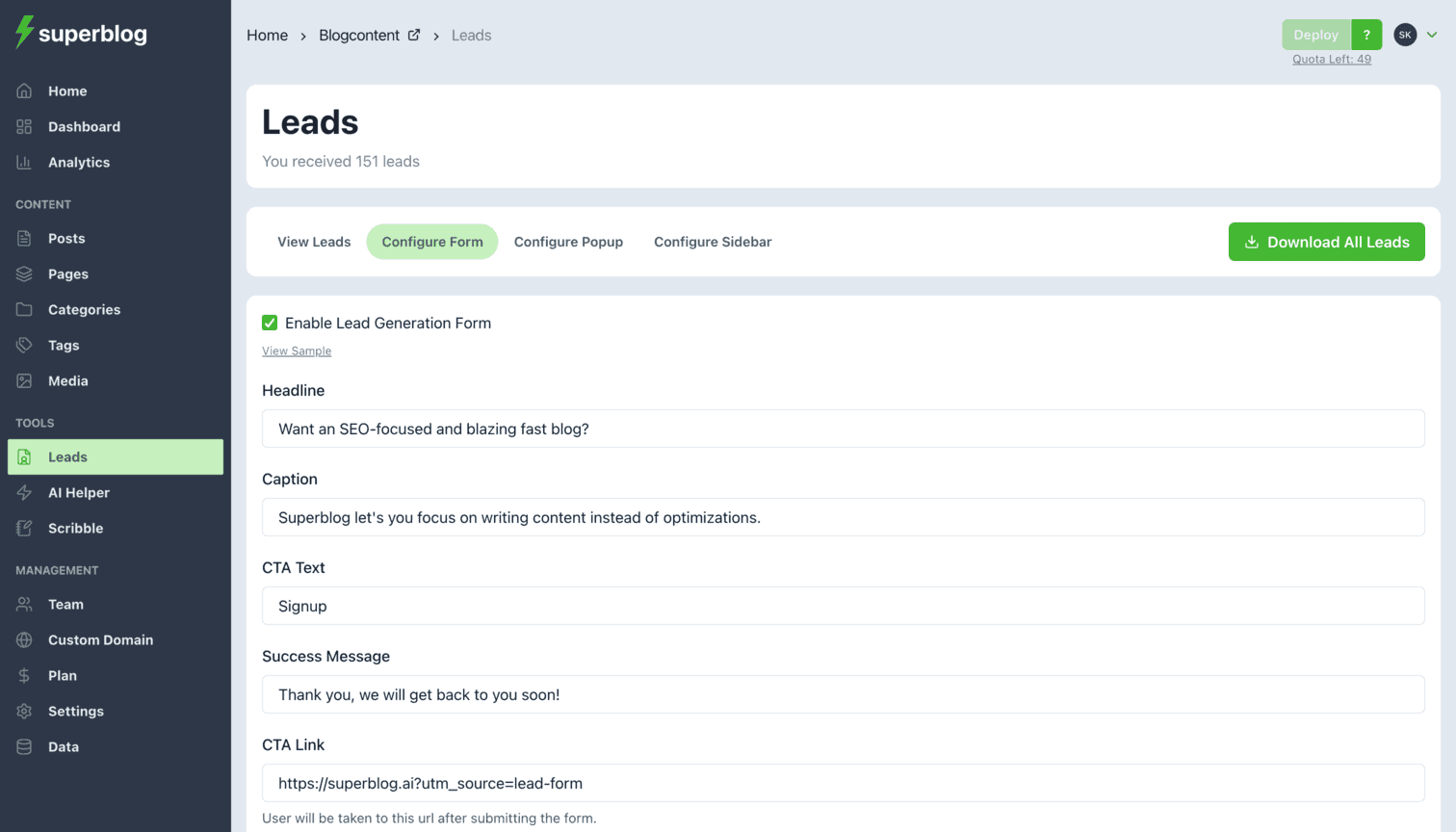Click the SK user avatar

tap(1405, 35)
